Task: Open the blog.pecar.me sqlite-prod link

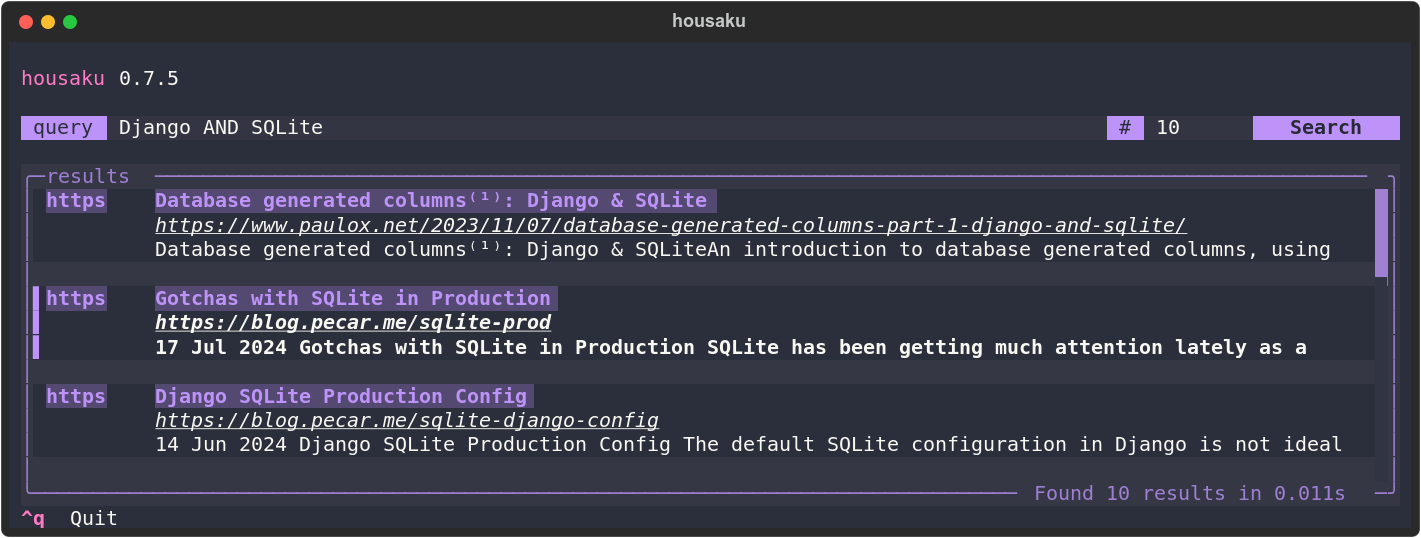Action: pyautogui.click(x=353, y=323)
